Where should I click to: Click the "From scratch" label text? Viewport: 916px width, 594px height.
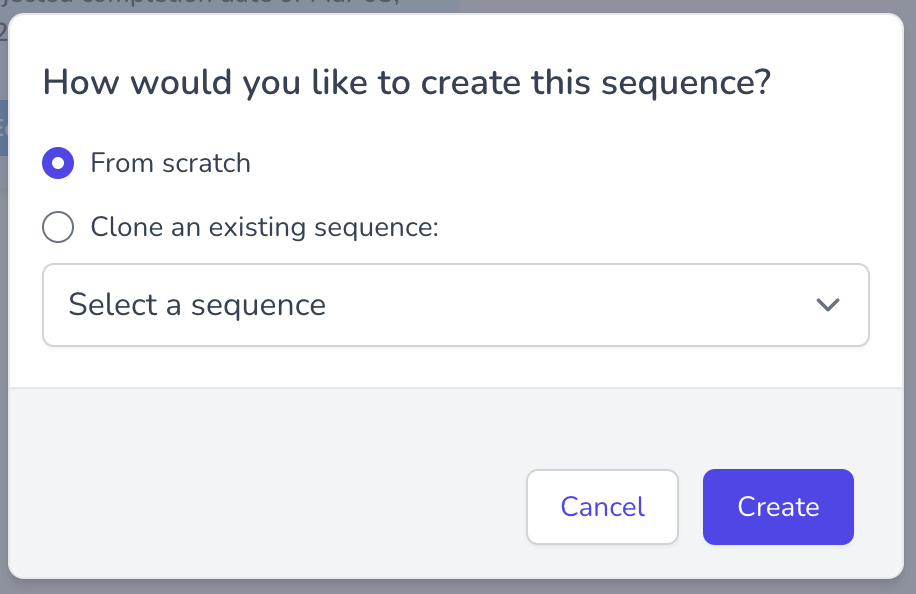click(x=170, y=163)
